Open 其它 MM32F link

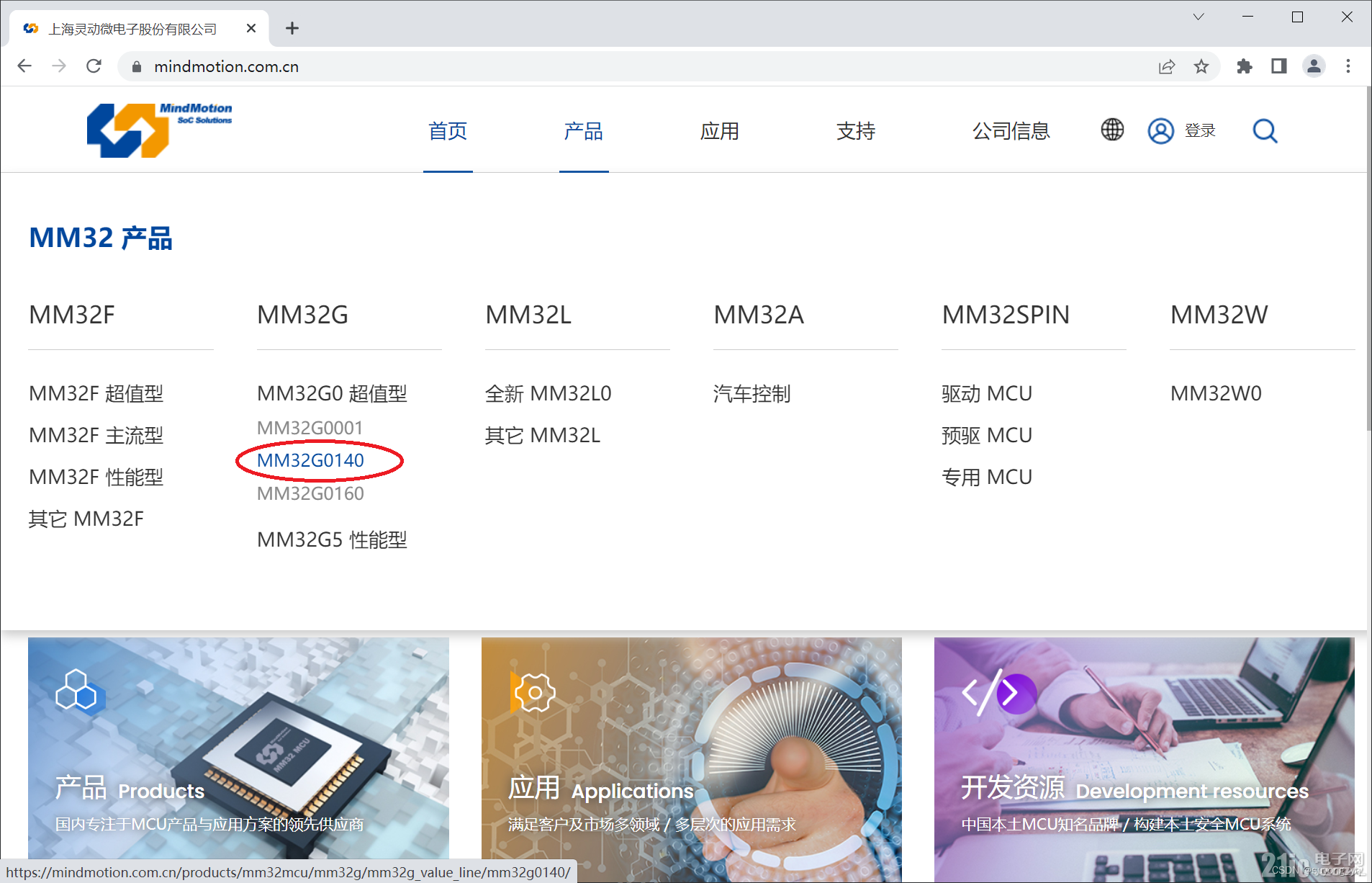pos(86,519)
